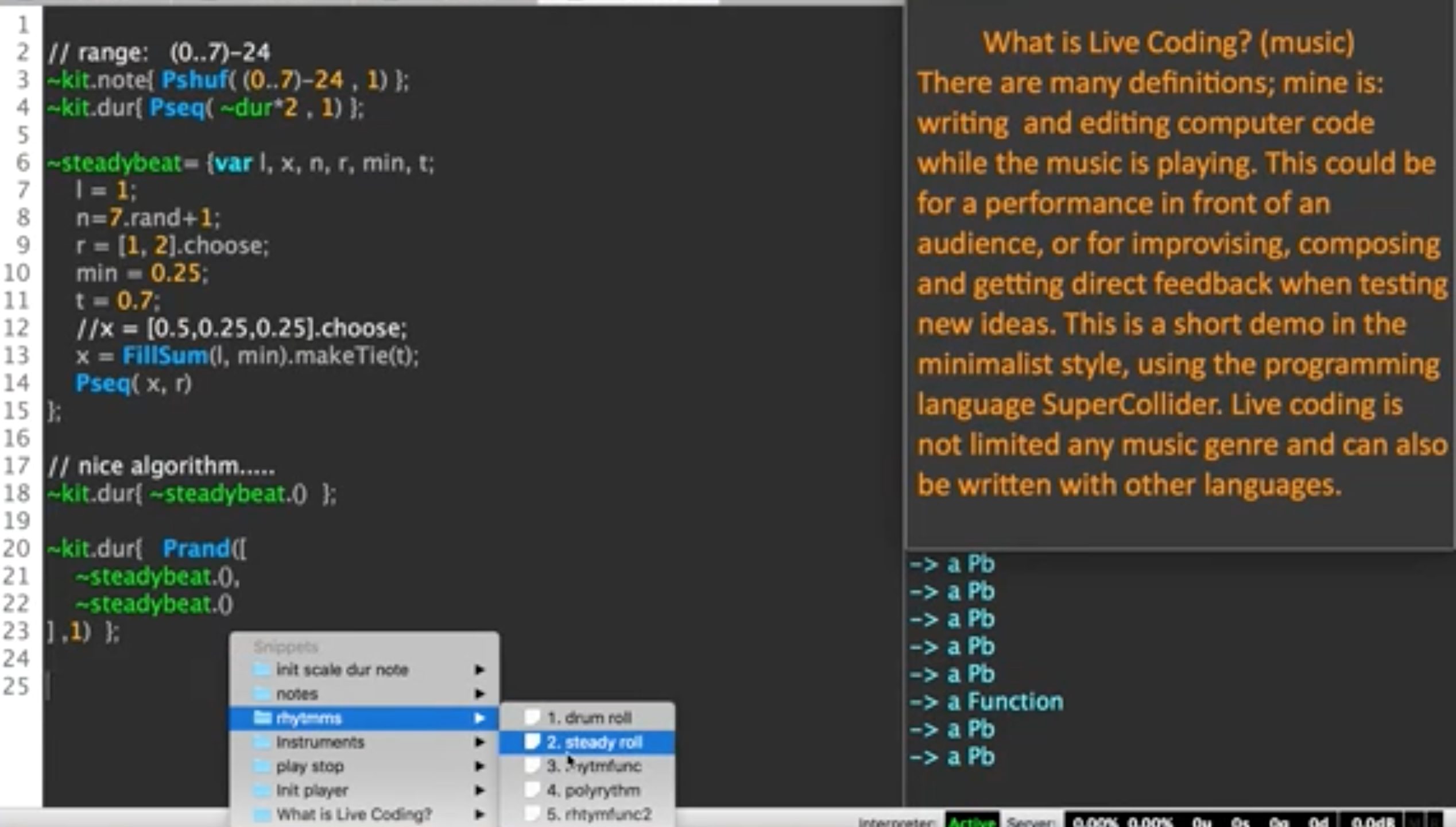Click the notes folder icon
The height and width of the screenshot is (827, 1456).
pyautogui.click(x=262, y=694)
